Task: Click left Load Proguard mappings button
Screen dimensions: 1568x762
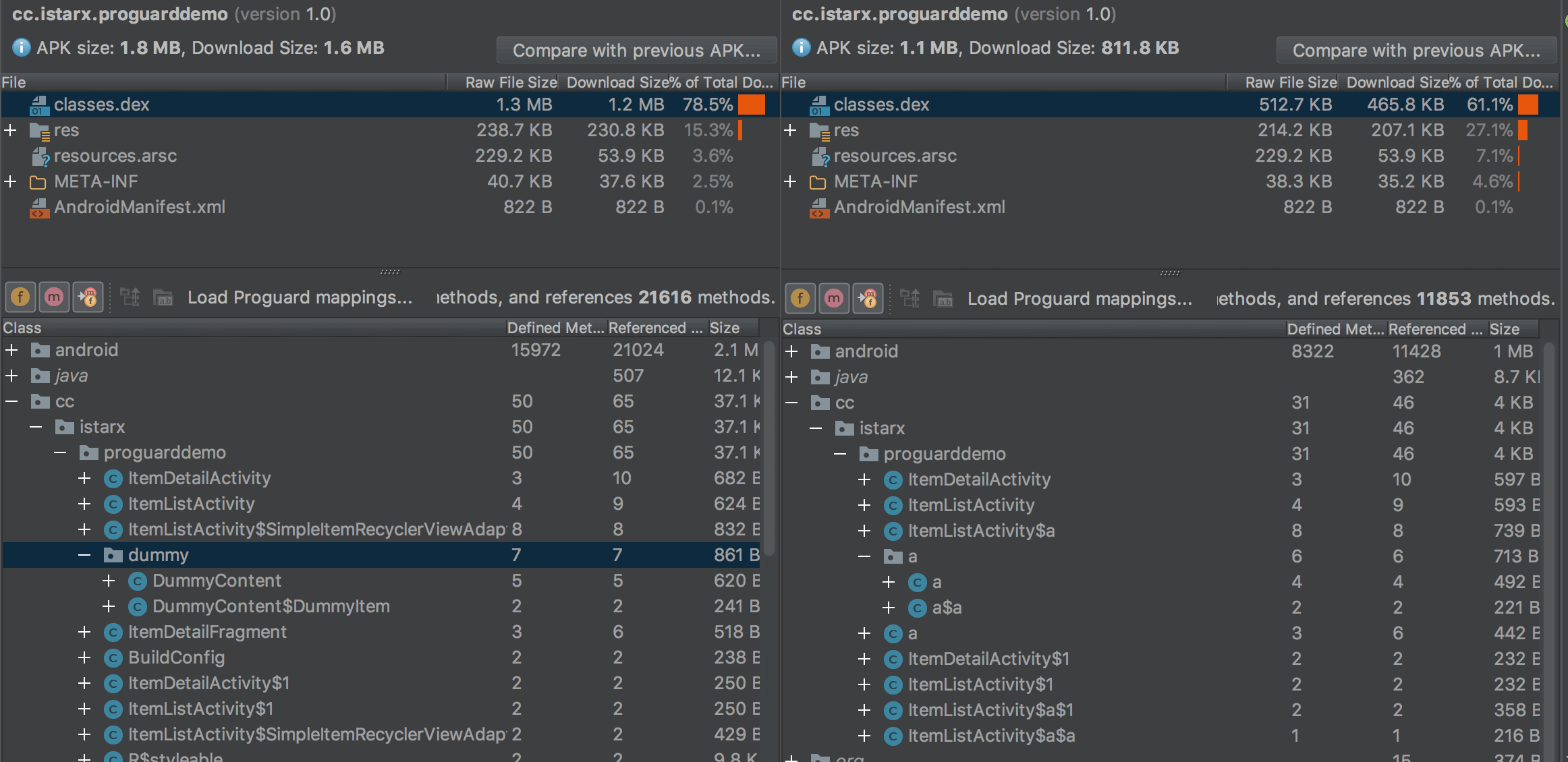Action: click(x=300, y=297)
